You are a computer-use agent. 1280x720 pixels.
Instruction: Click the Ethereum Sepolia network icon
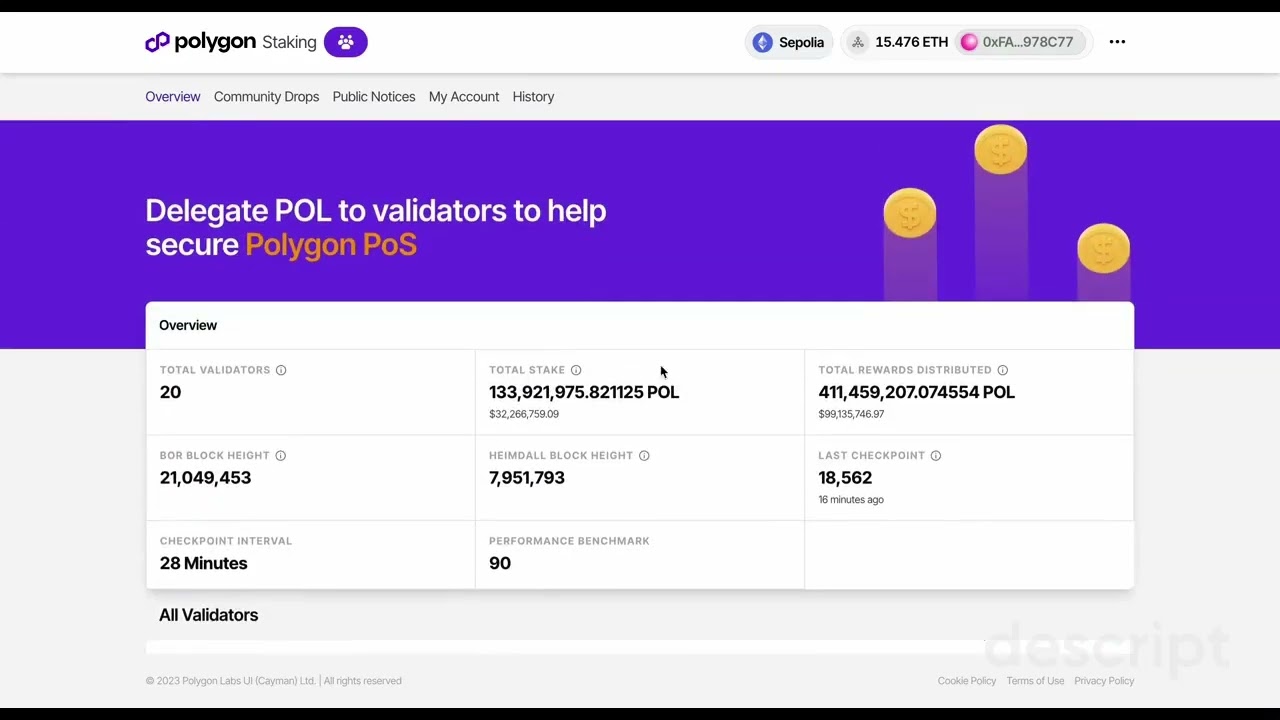763,42
